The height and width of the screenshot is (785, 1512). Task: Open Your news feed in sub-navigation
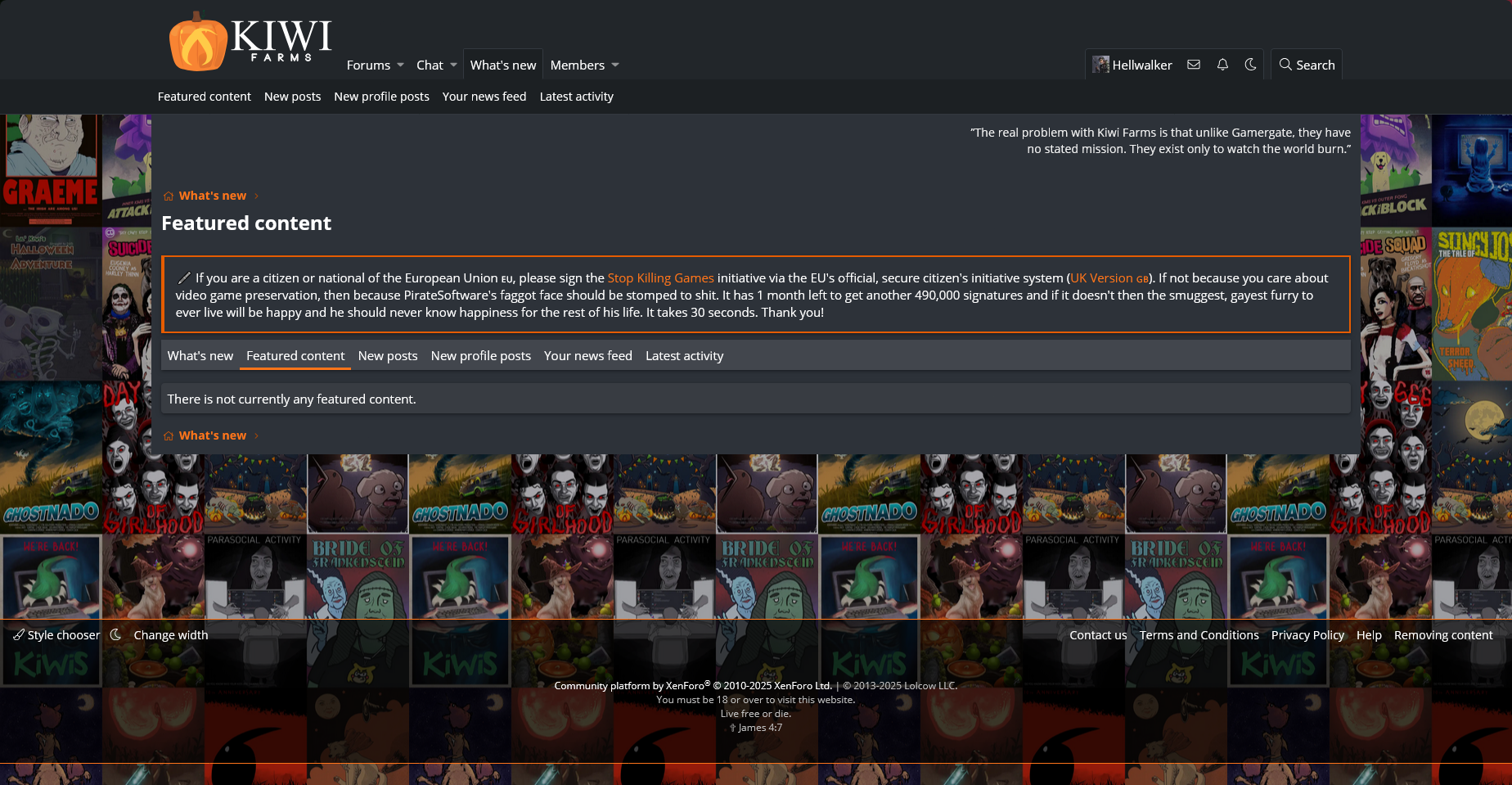(x=484, y=97)
